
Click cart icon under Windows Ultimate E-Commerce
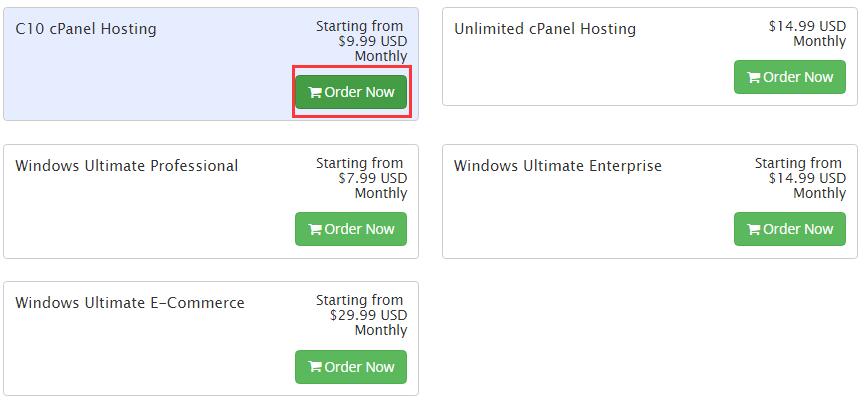tap(315, 368)
